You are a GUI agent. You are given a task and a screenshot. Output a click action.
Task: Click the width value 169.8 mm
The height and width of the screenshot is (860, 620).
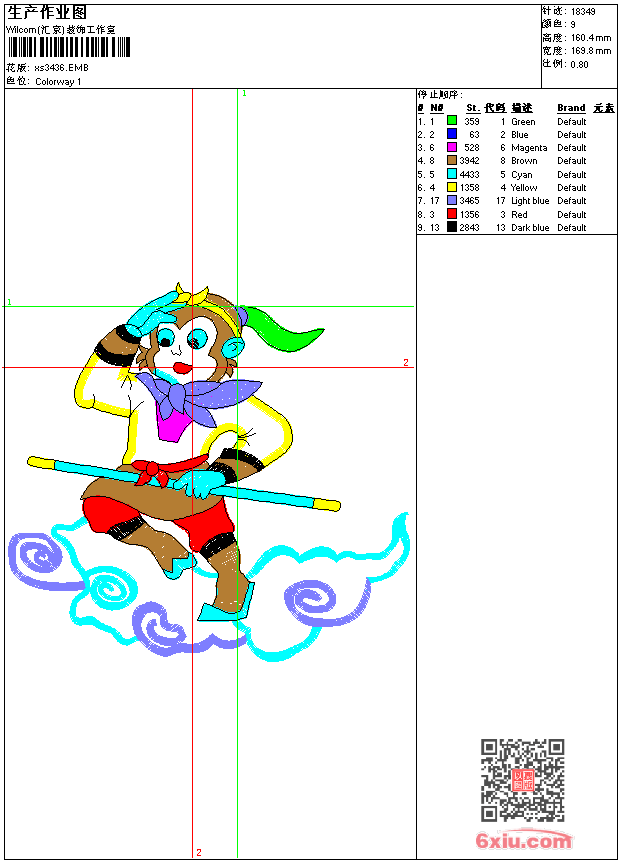click(591, 51)
